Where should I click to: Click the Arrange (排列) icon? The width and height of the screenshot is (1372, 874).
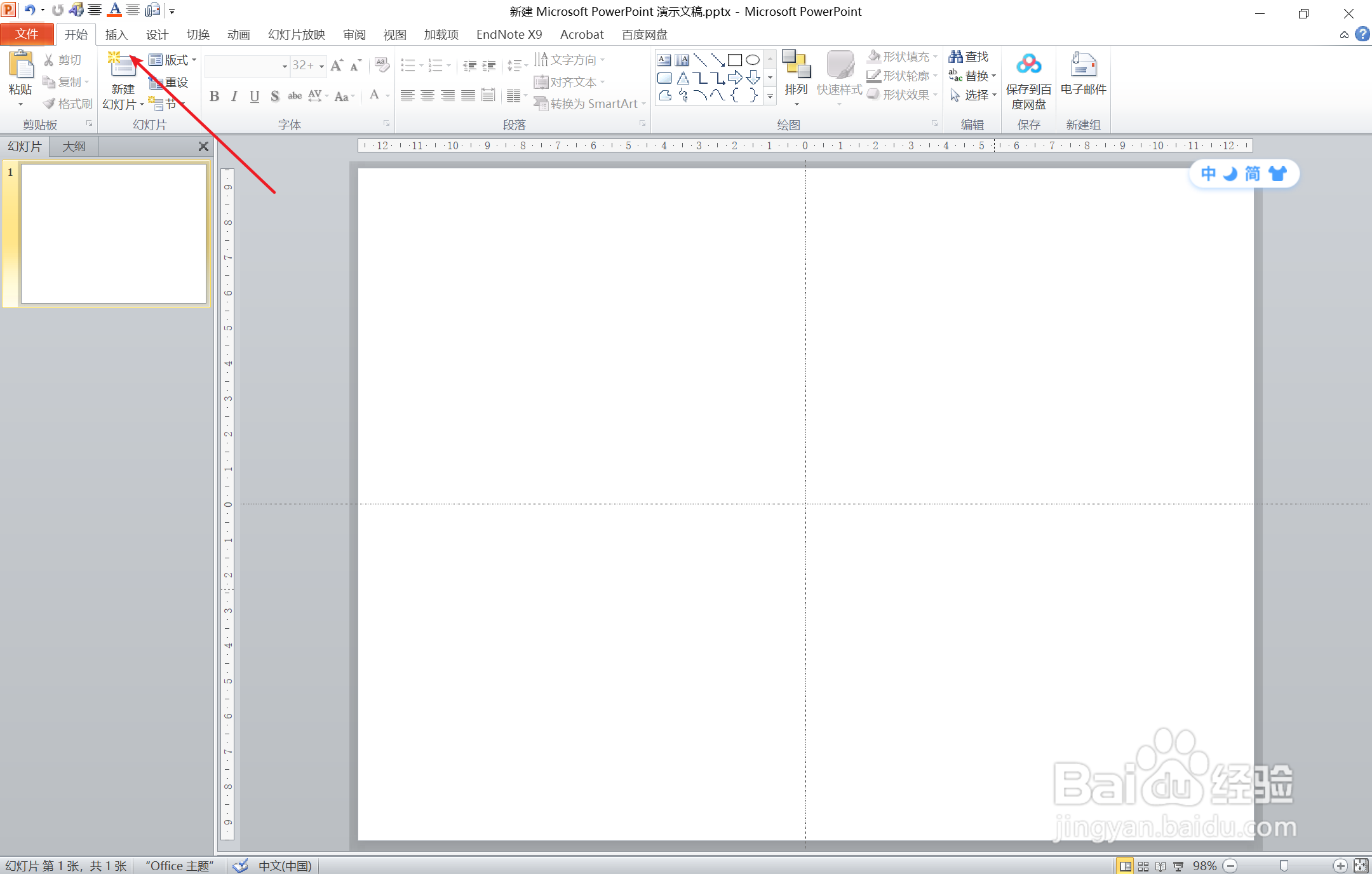pos(796,65)
